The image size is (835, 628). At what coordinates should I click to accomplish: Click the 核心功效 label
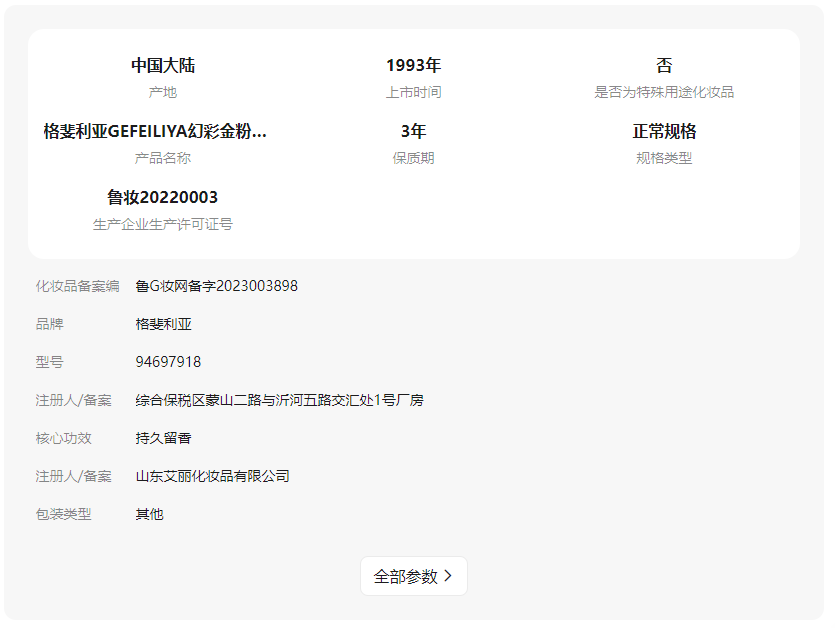tap(63, 438)
